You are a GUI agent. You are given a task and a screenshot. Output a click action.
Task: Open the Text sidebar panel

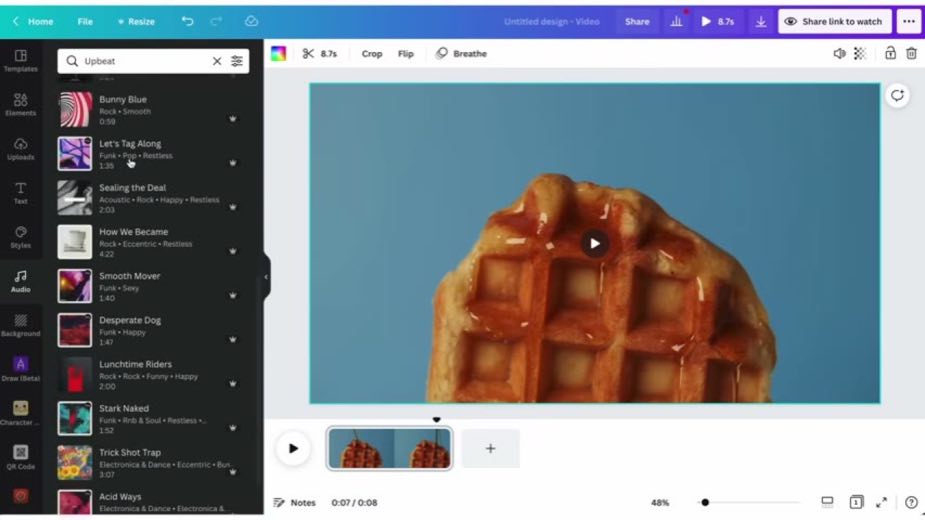coord(21,193)
